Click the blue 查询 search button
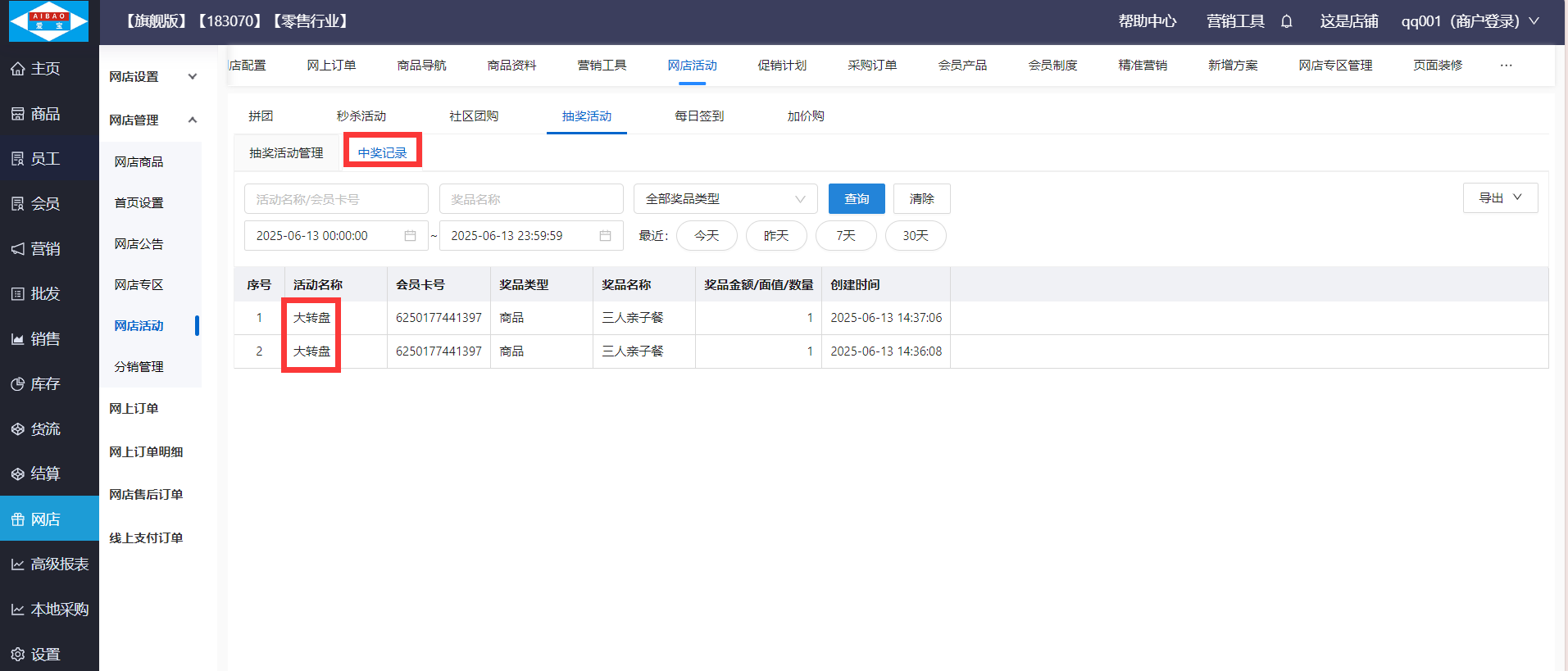Viewport: 1568px width, 671px height. point(856,199)
